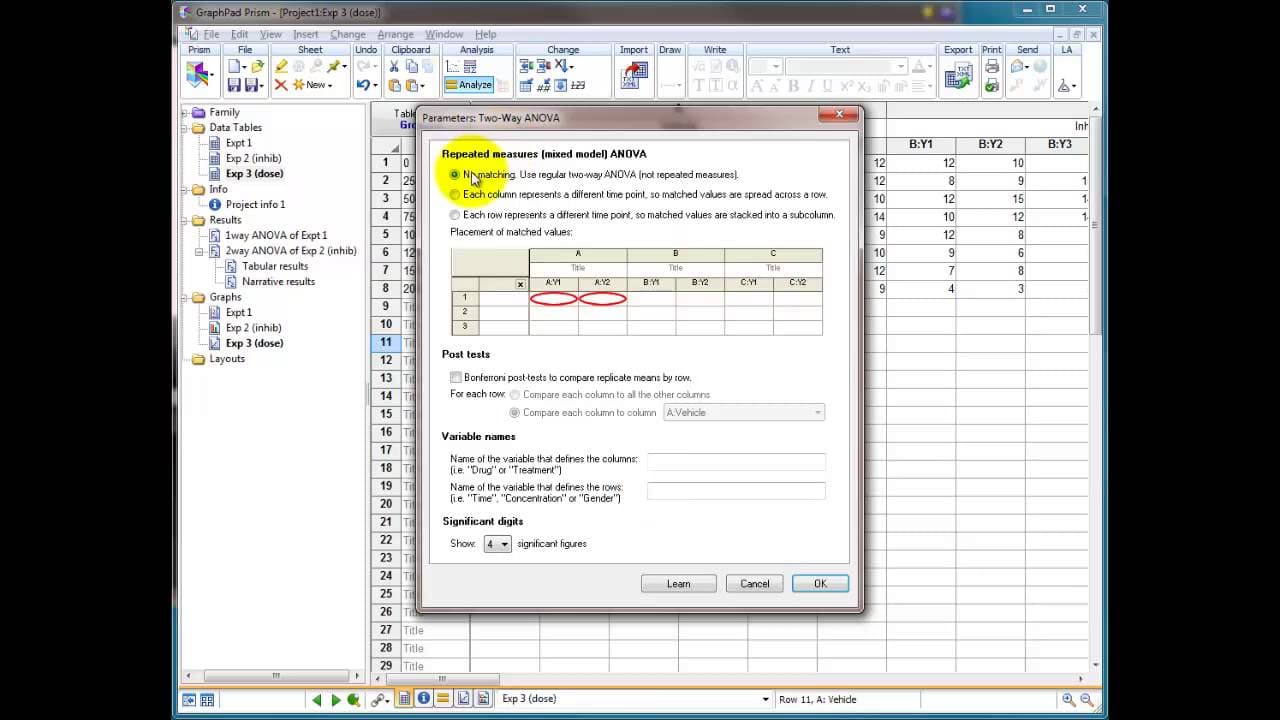1280x720 pixels.
Task: Click the Prism logo button in toolbar
Action: click(197, 74)
